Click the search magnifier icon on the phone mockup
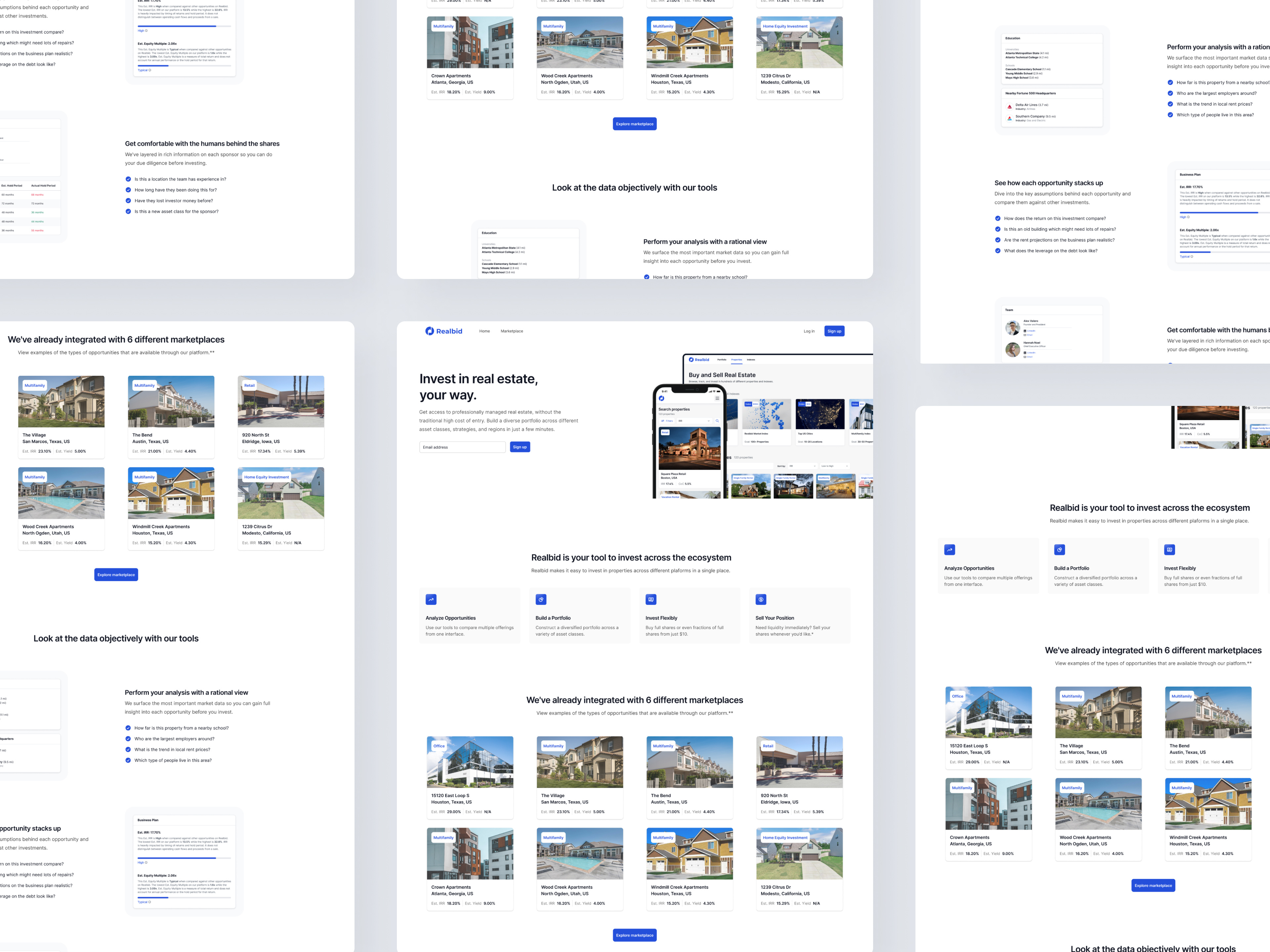Screen dimensions: 1270x952 (x=718, y=421)
